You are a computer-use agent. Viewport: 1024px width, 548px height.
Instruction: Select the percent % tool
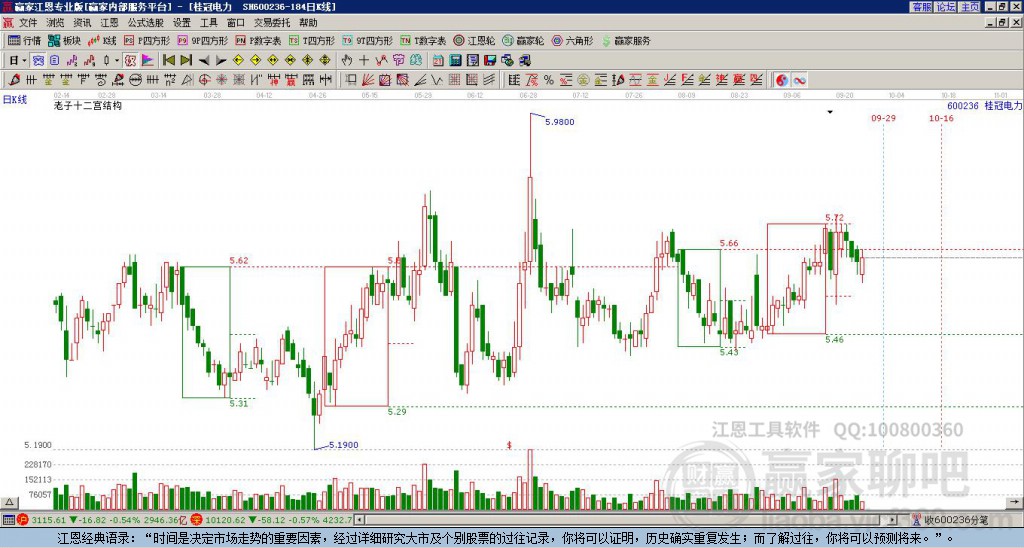tap(549, 80)
